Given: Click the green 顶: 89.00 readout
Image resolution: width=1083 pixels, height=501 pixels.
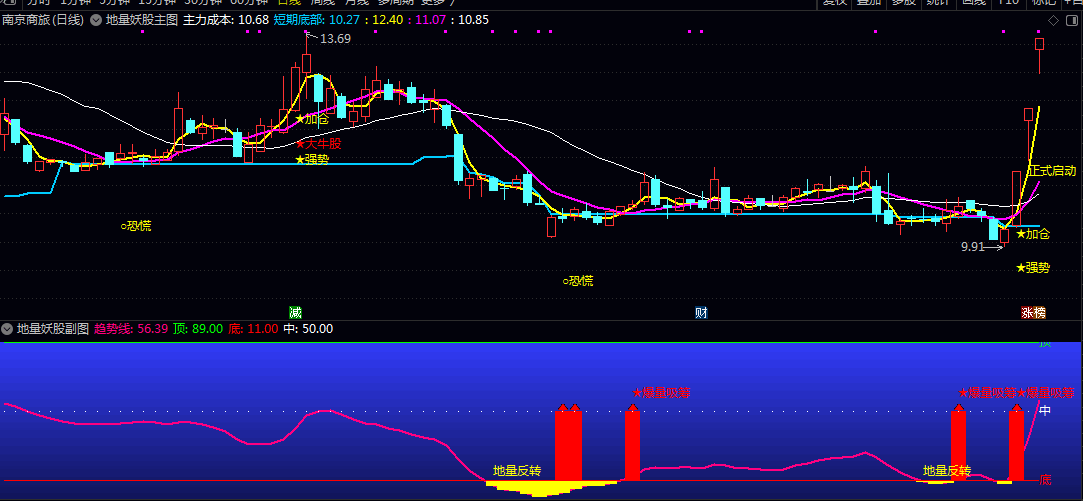Looking at the screenshot, I should point(198,329).
